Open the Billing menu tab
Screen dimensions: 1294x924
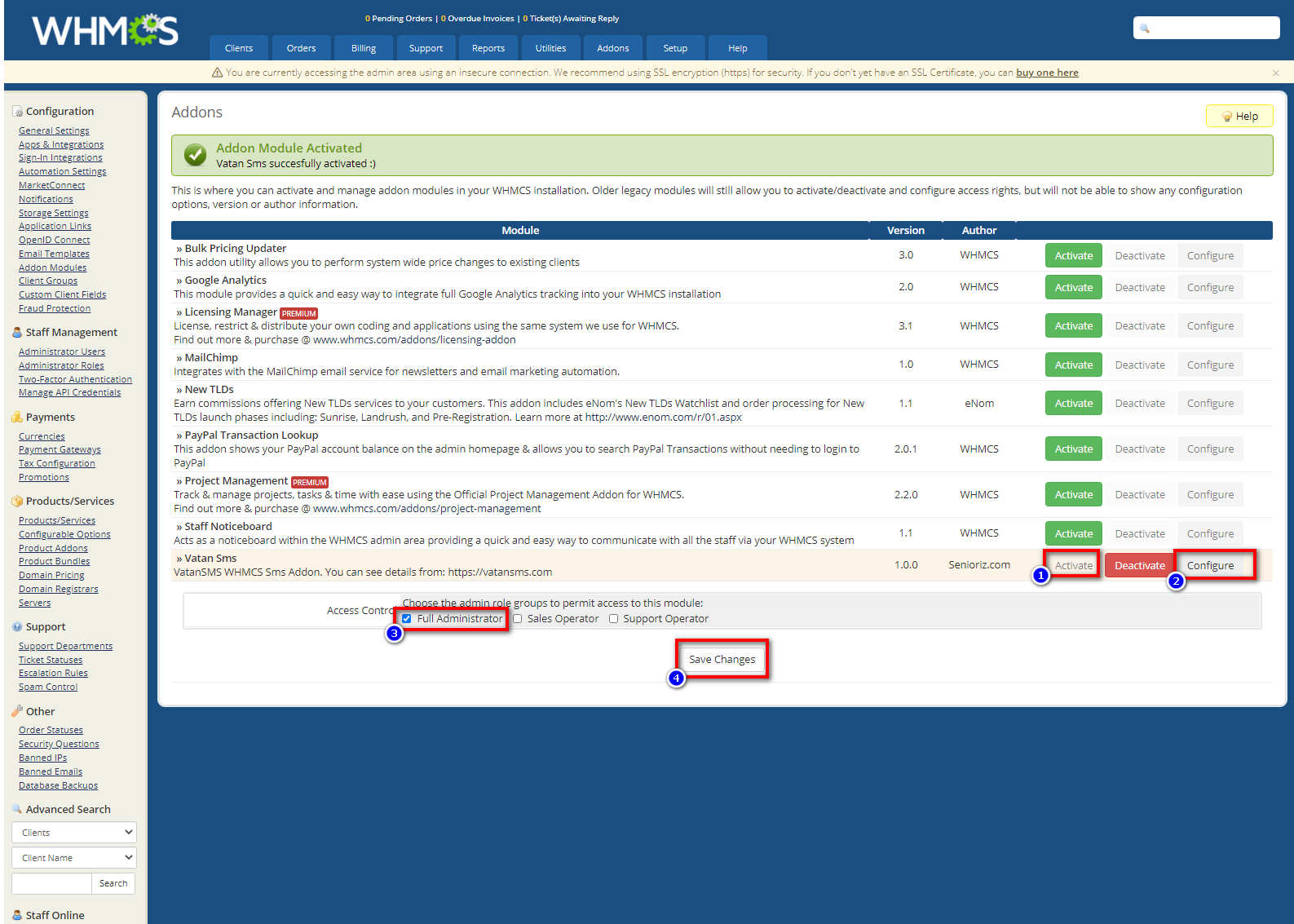pyautogui.click(x=363, y=48)
